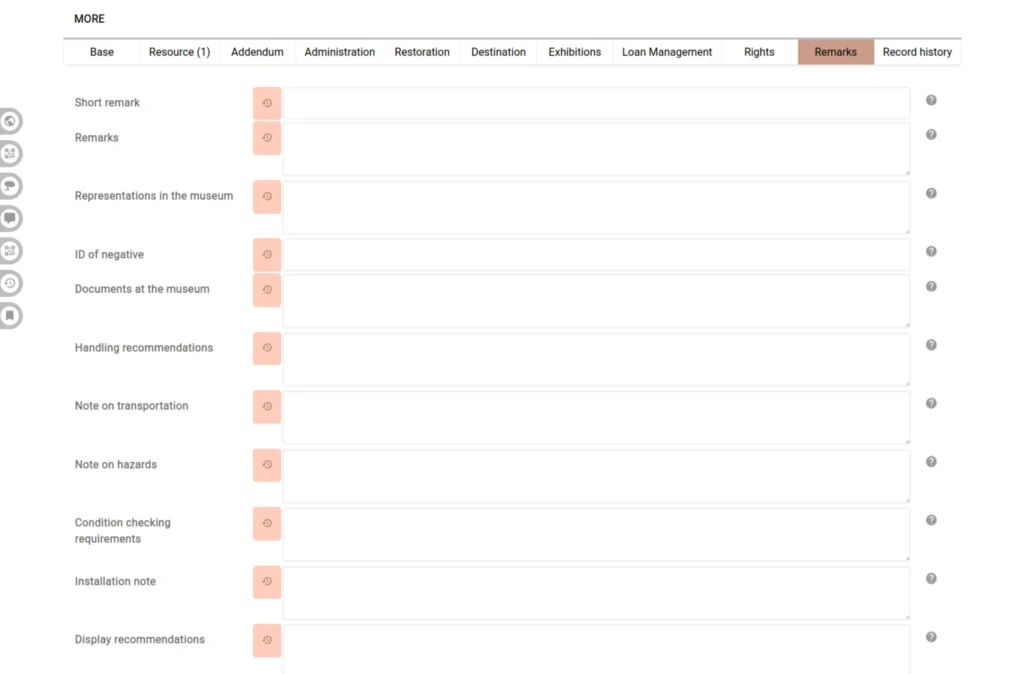Click the ID of negative input

596,255
